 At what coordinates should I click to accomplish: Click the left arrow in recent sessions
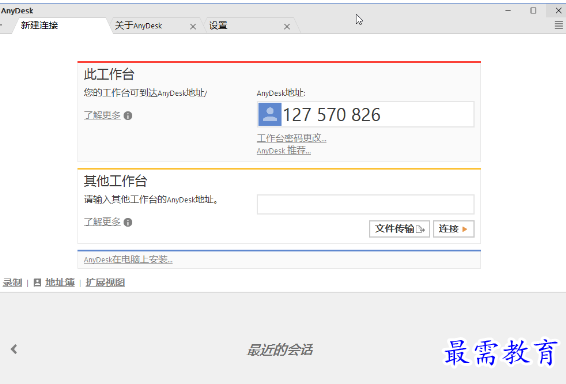point(14,349)
